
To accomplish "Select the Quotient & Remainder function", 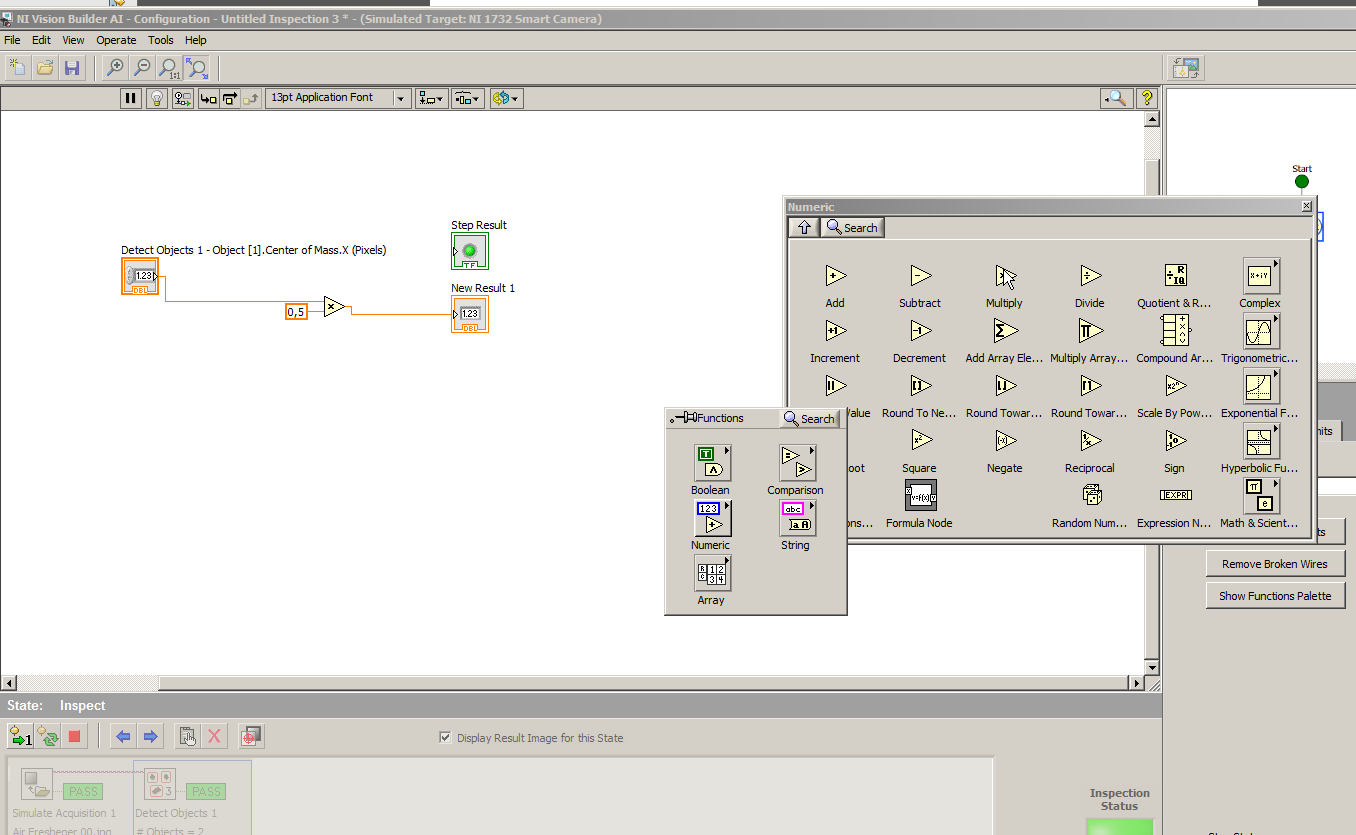I will click(1175, 276).
